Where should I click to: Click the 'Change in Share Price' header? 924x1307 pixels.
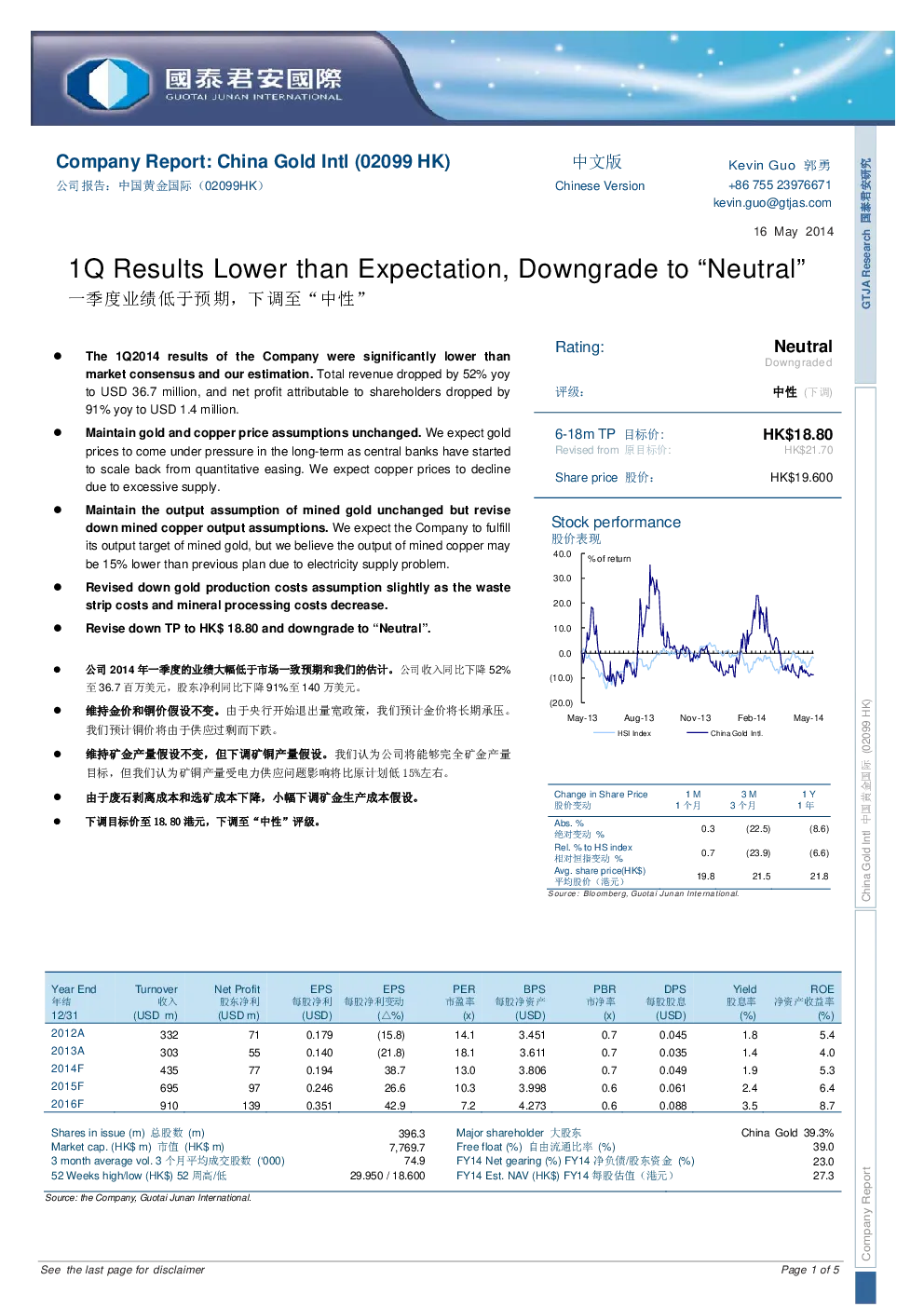click(601, 795)
